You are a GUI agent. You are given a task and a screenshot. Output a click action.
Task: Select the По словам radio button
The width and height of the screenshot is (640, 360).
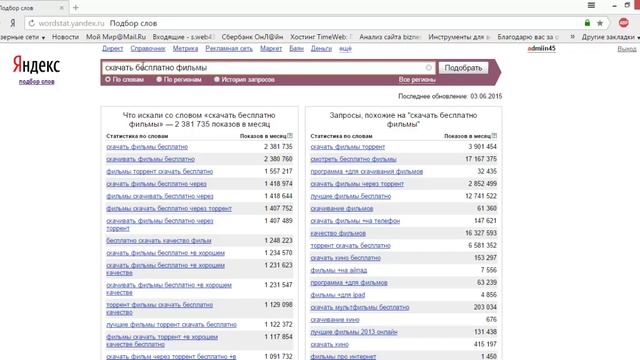108,80
